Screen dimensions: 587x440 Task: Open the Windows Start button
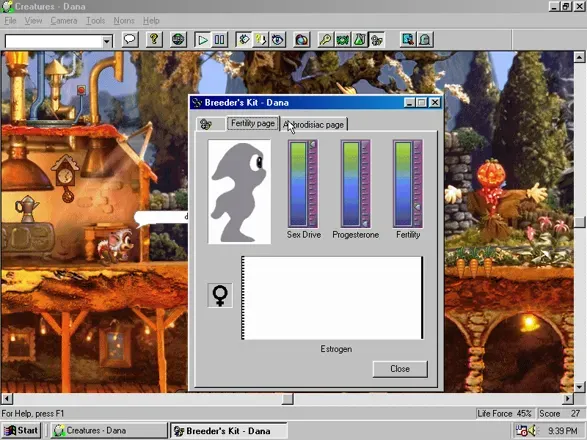click(21, 431)
